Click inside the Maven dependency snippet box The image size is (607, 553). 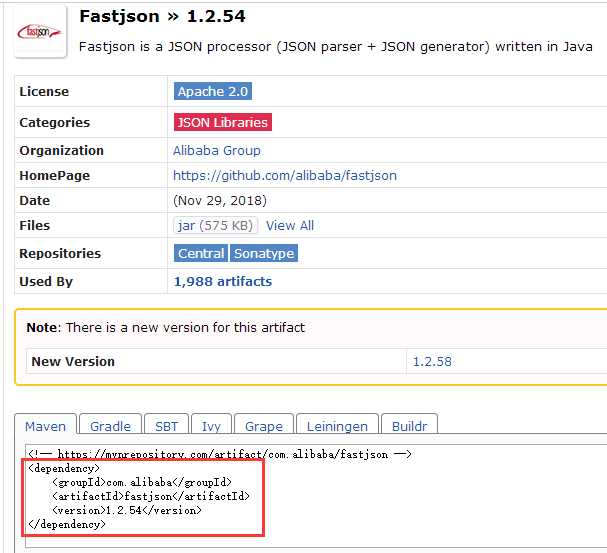click(316, 496)
